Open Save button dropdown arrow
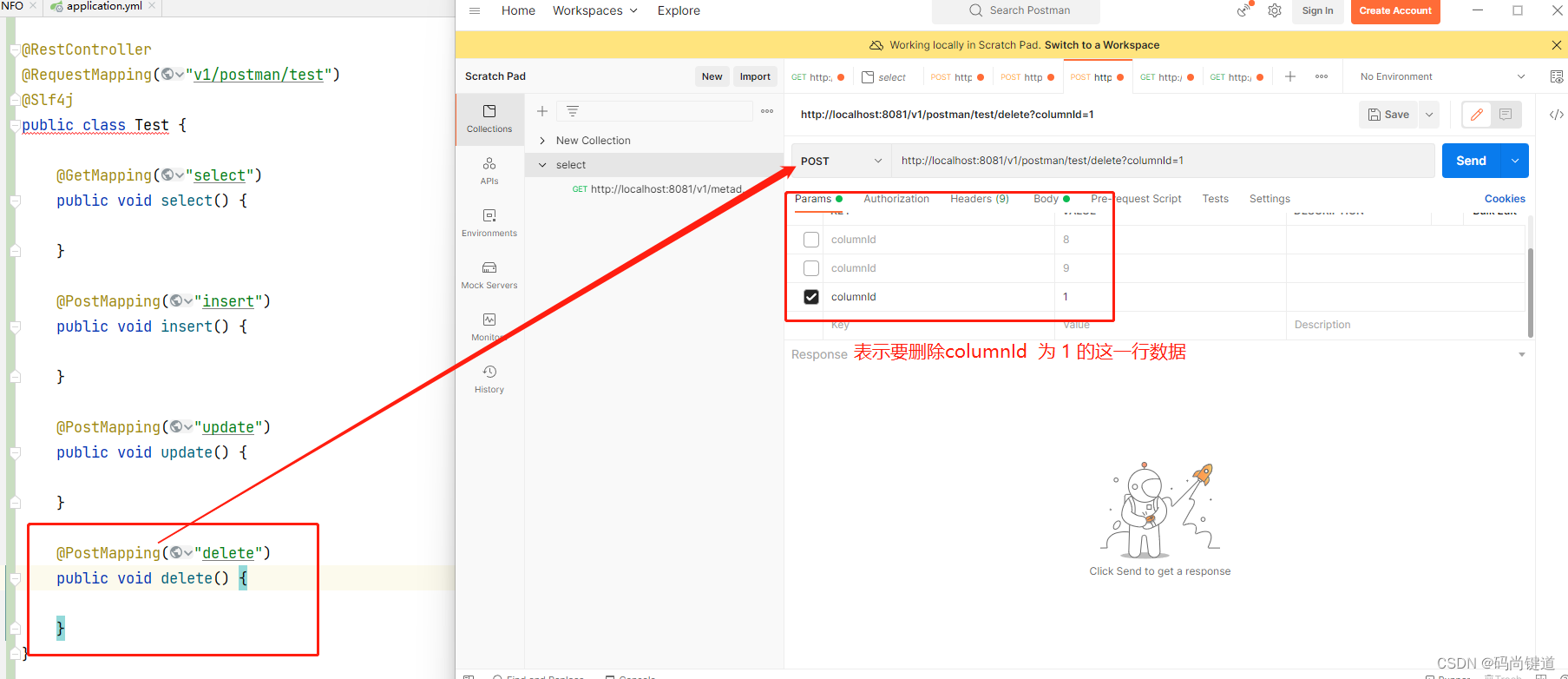This screenshot has width=1568, height=679. (x=1429, y=115)
